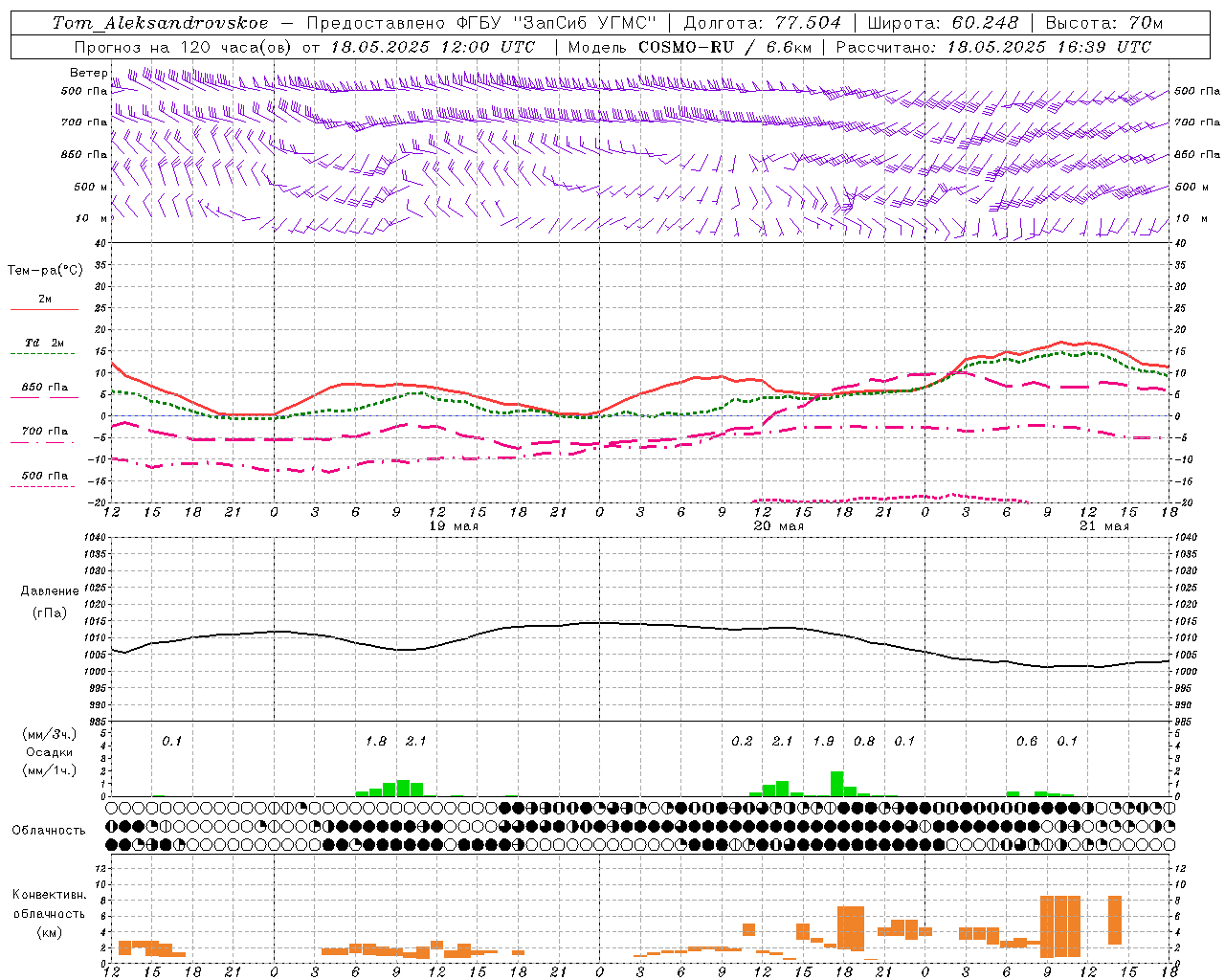Click the 10 м wind level label on left

(x=91, y=218)
